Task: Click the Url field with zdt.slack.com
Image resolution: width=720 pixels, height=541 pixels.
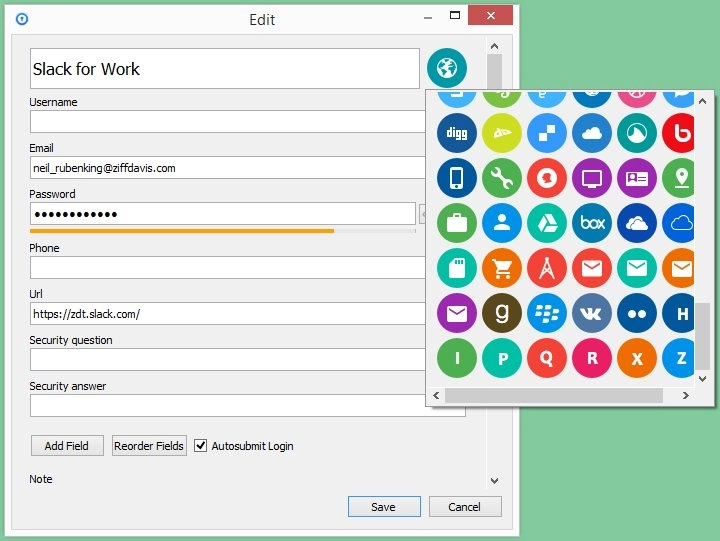Action: coord(228,314)
